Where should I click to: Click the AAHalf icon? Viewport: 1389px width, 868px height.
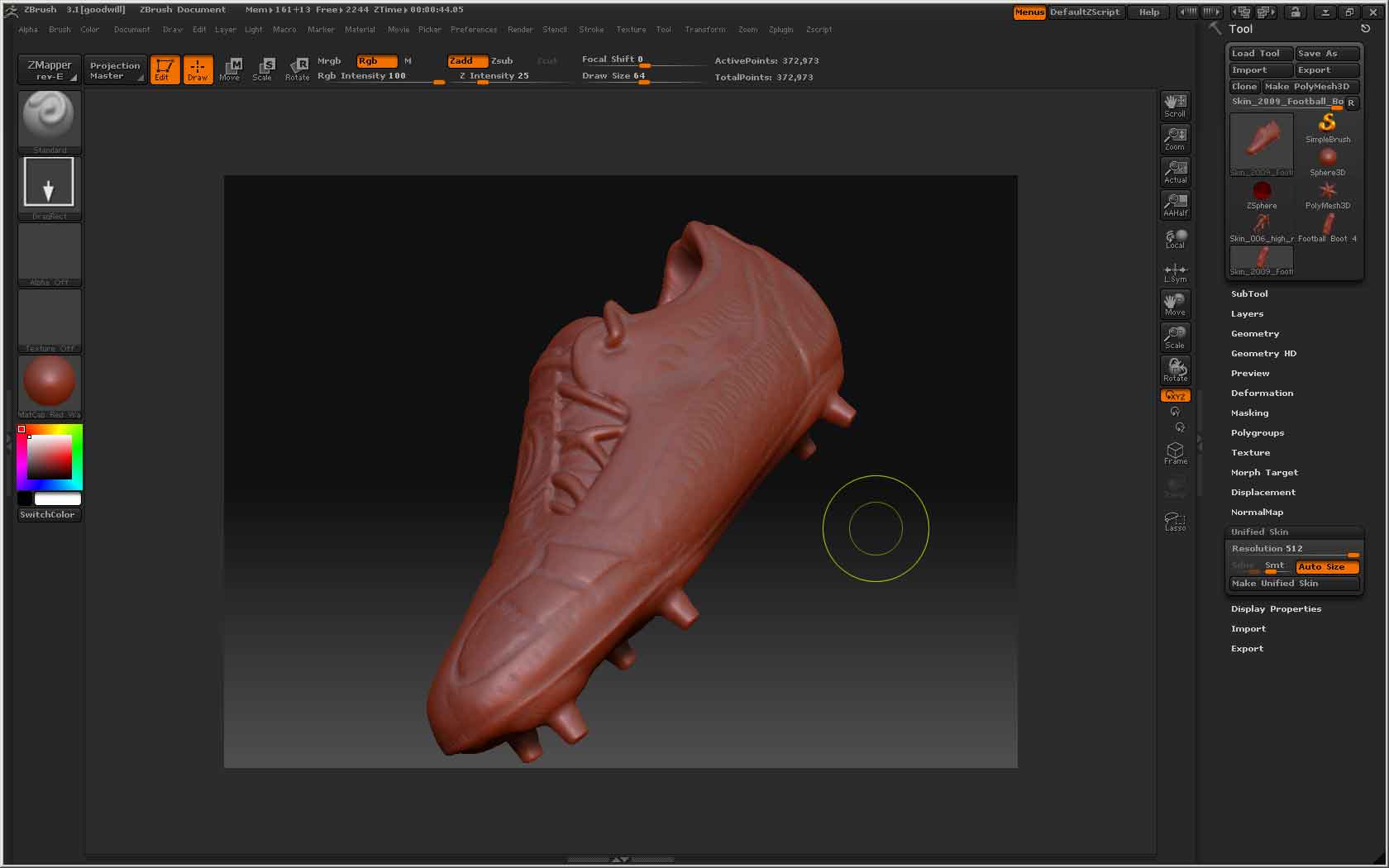(1175, 204)
